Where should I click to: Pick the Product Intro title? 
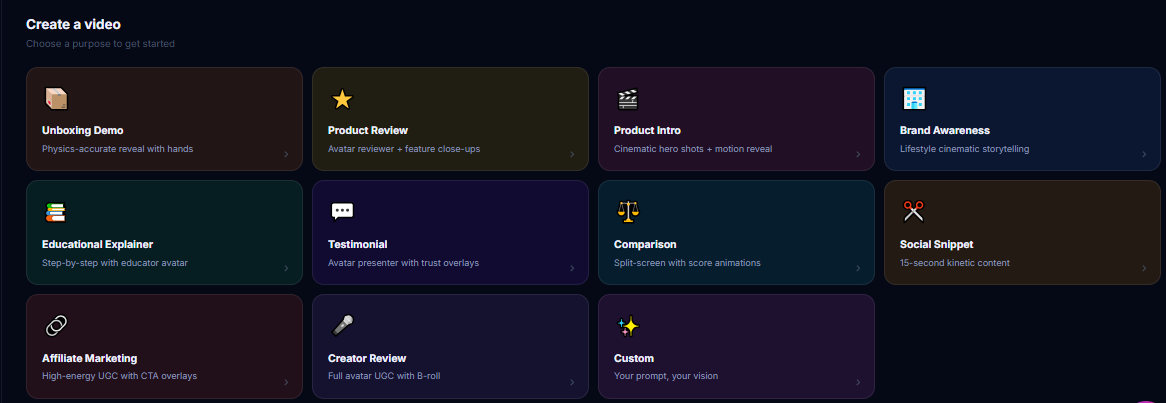click(647, 130)
